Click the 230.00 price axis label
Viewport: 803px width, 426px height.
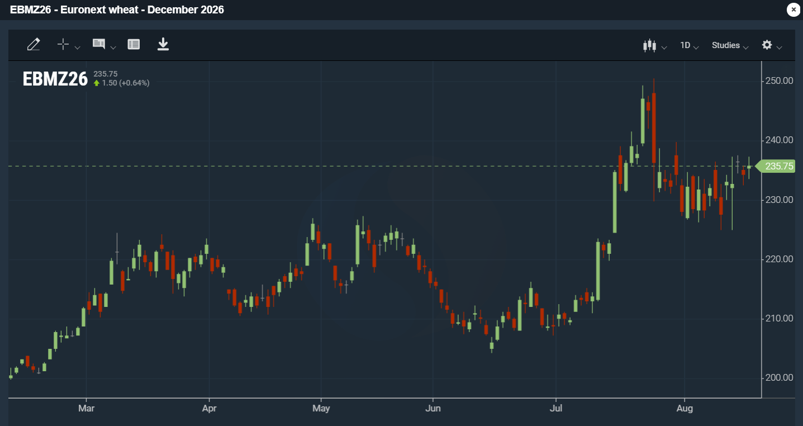pyautogui.click(x=779, y=200)
